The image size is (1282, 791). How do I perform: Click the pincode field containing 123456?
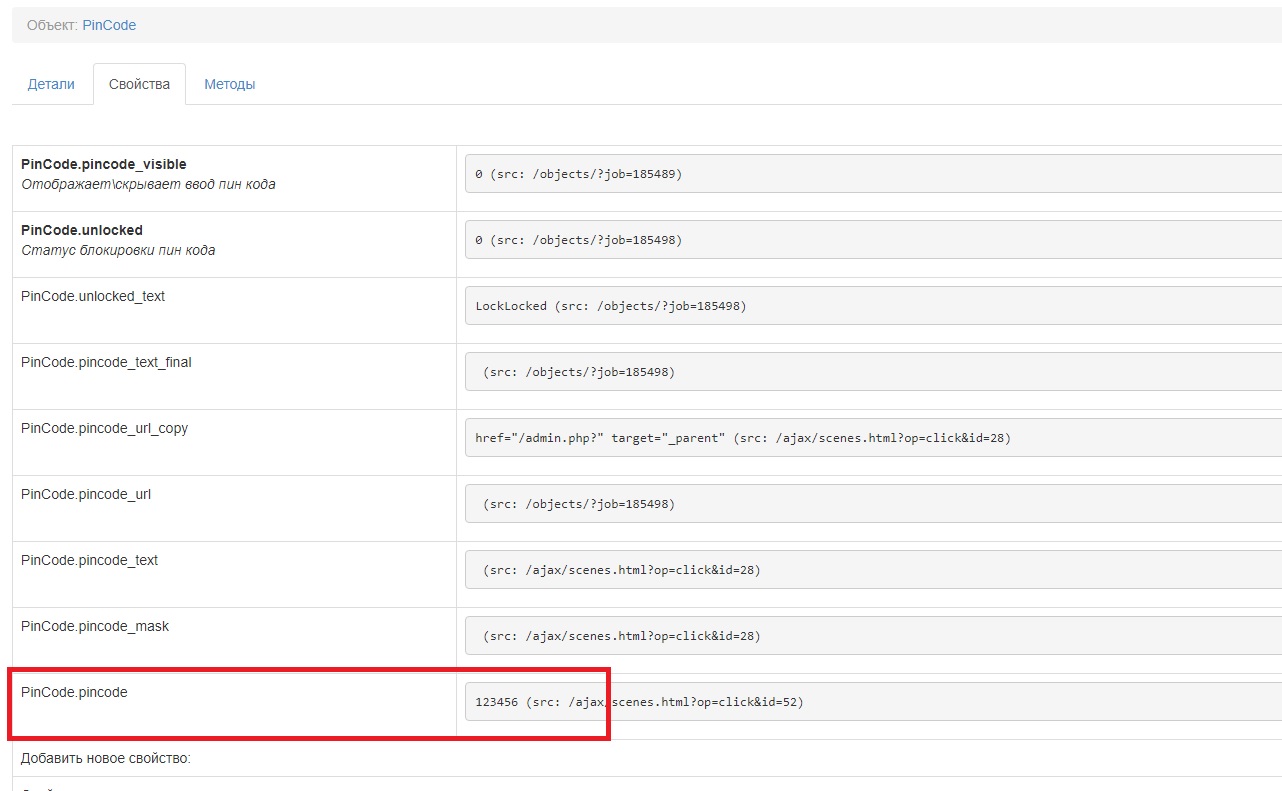tap(872, 702)
